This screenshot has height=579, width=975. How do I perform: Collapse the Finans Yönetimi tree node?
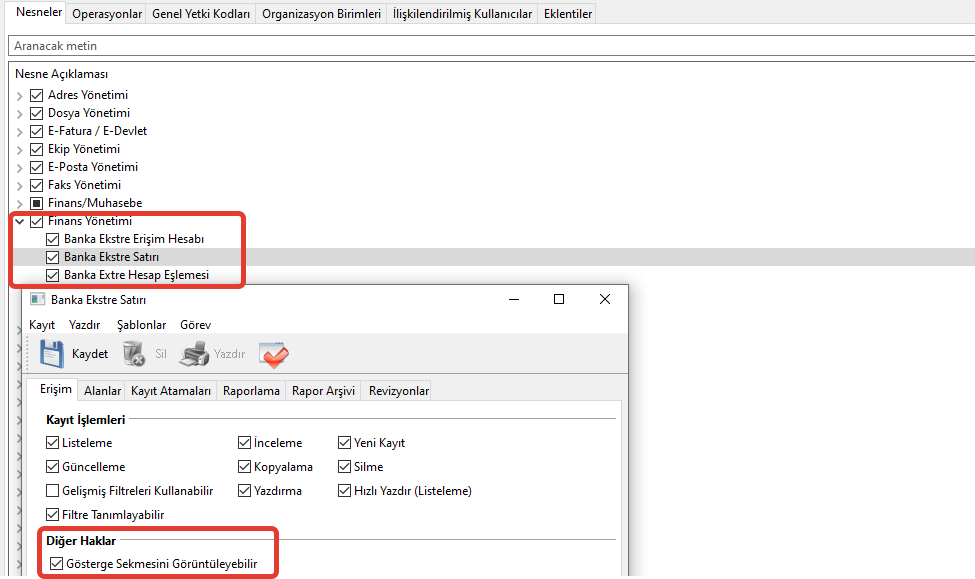click(x=20, y=221)
